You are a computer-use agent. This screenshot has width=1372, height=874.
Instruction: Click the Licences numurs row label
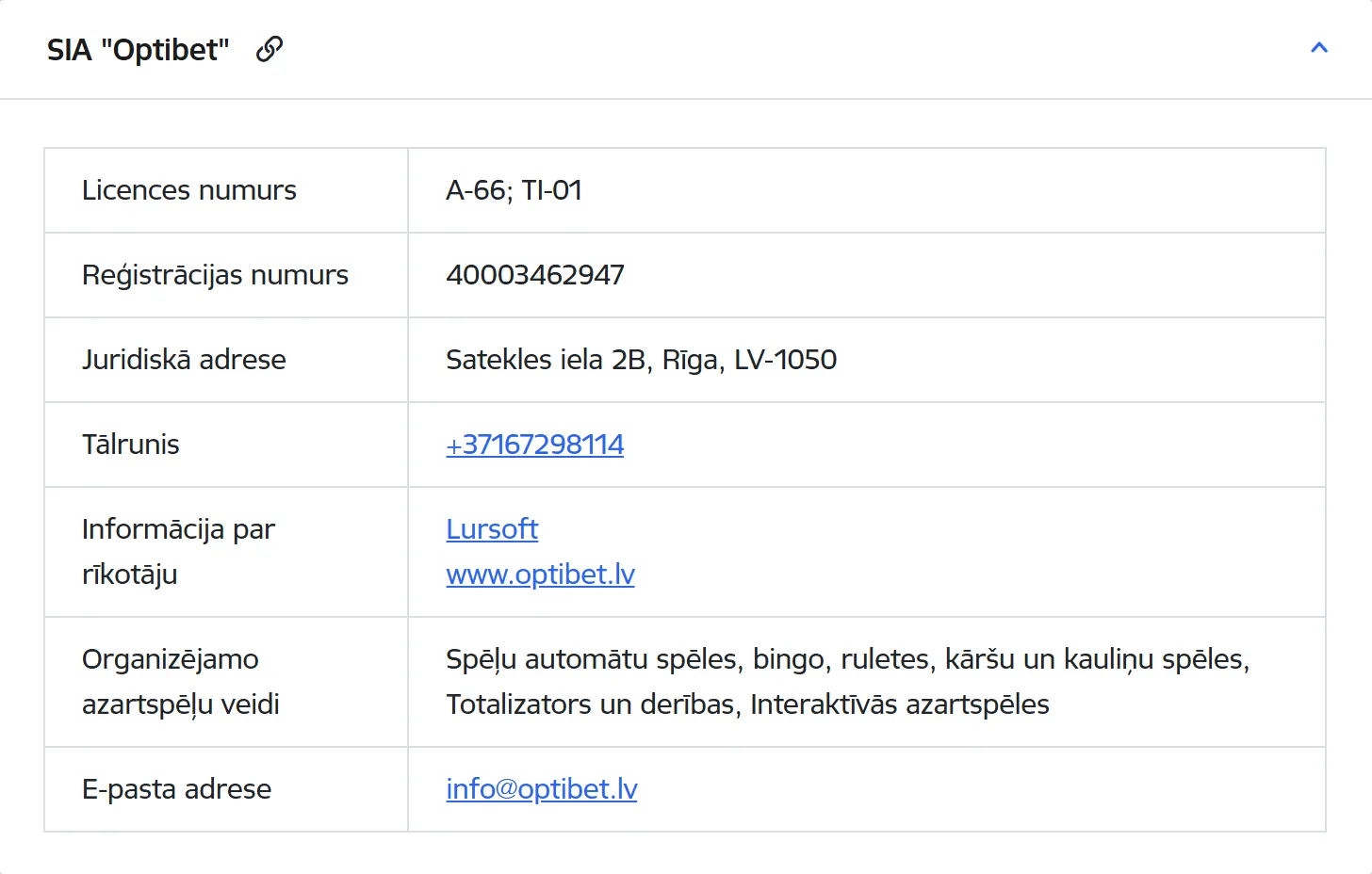189,190
